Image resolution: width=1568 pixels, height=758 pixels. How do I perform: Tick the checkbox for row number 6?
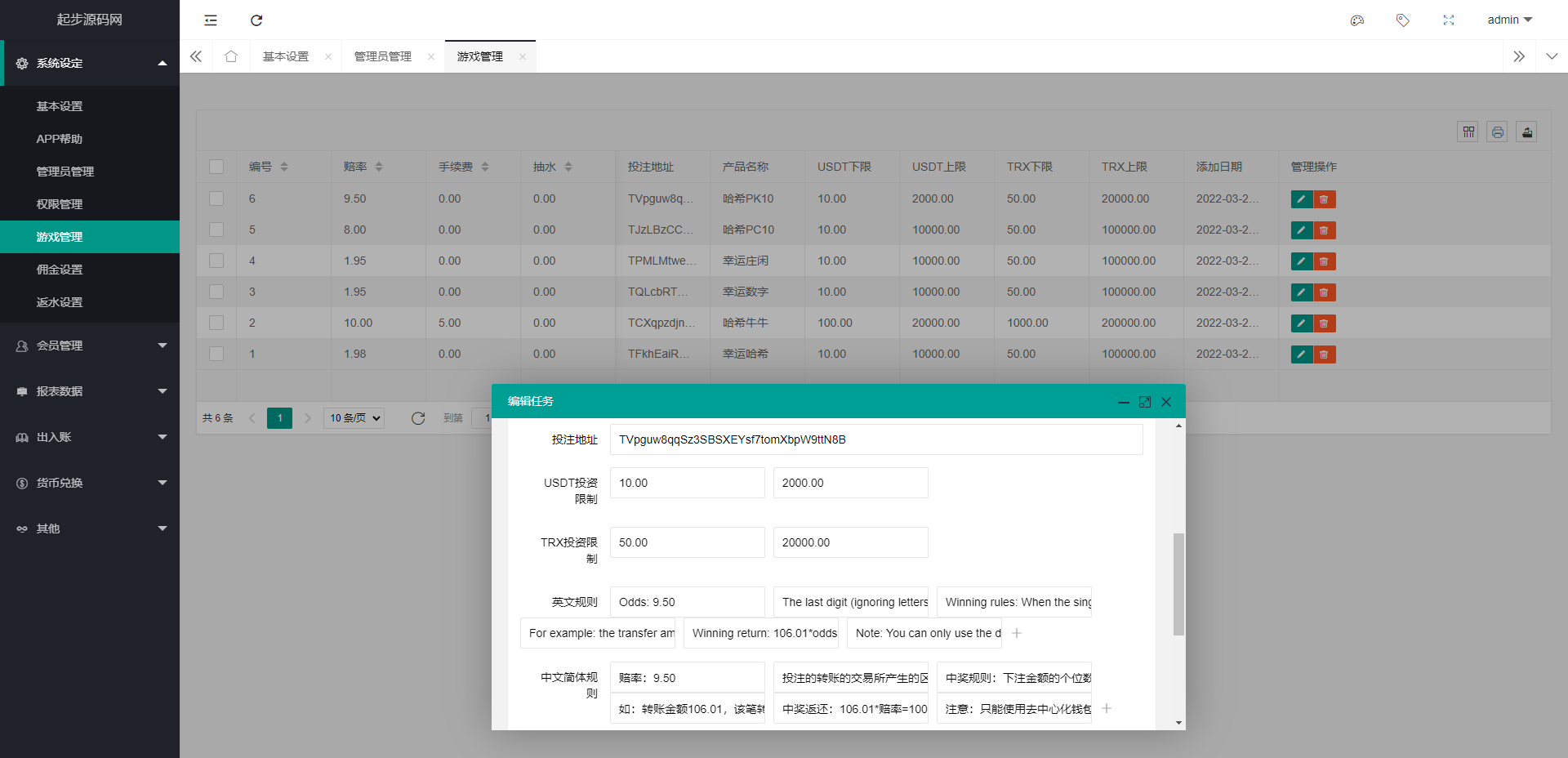[x=216, y=198]
